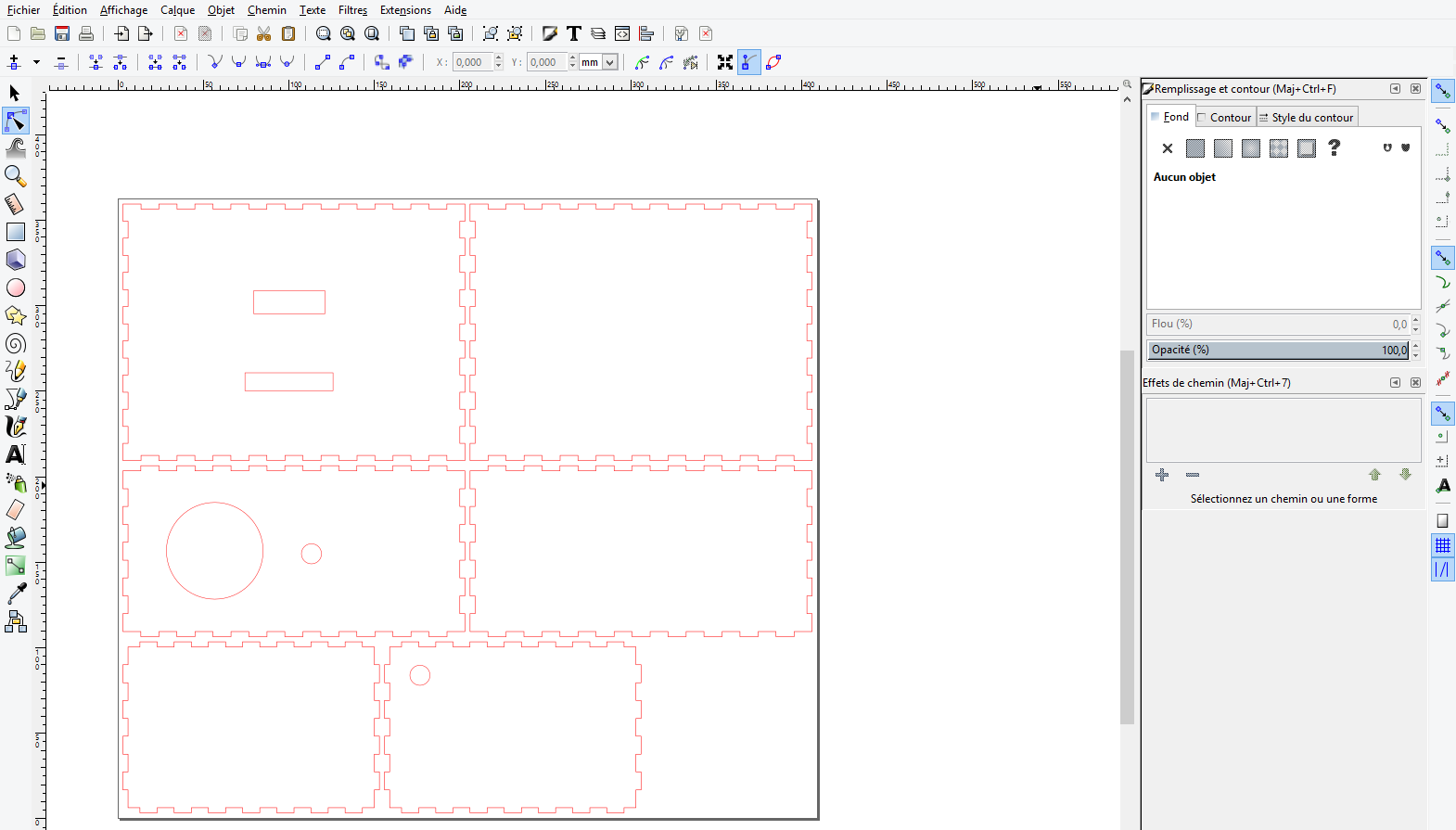Expand the insert node dropdown arrow
Viewport: 1456px width, 830px height.
pyautogui.click(x=36, y=62)
